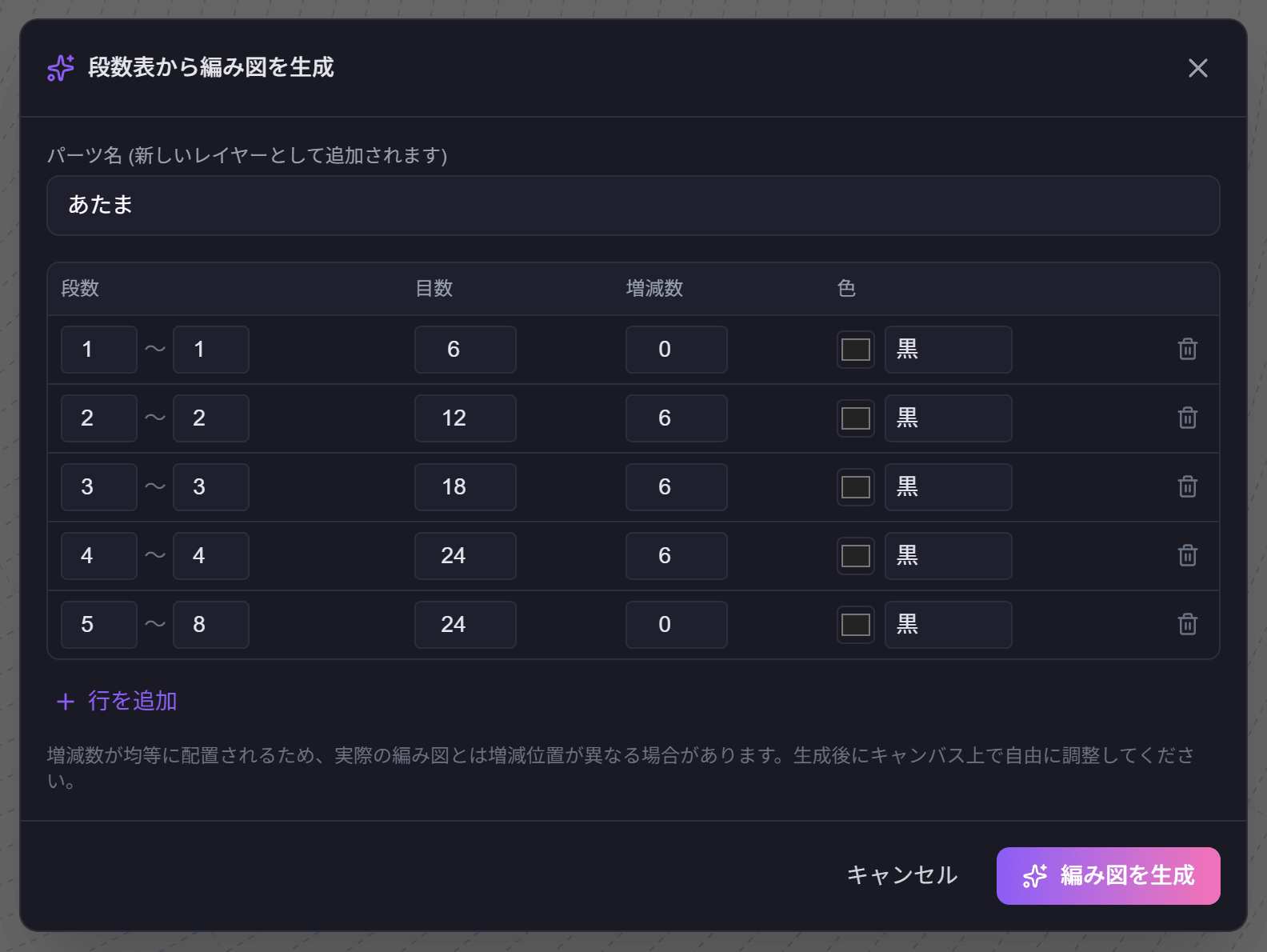The image size is (1267, 952).
Task: Focus 増減数 field in row 2~2
Action: 677,418
